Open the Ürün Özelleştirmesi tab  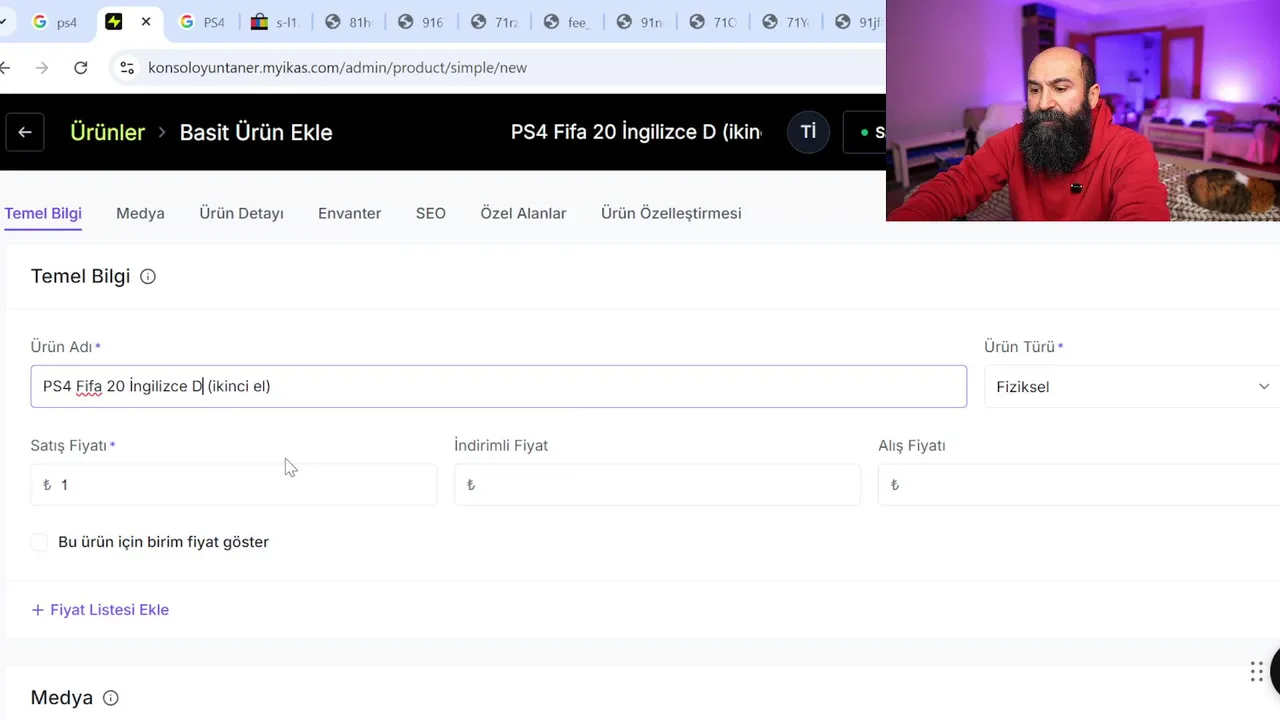(x=671, y=213)
